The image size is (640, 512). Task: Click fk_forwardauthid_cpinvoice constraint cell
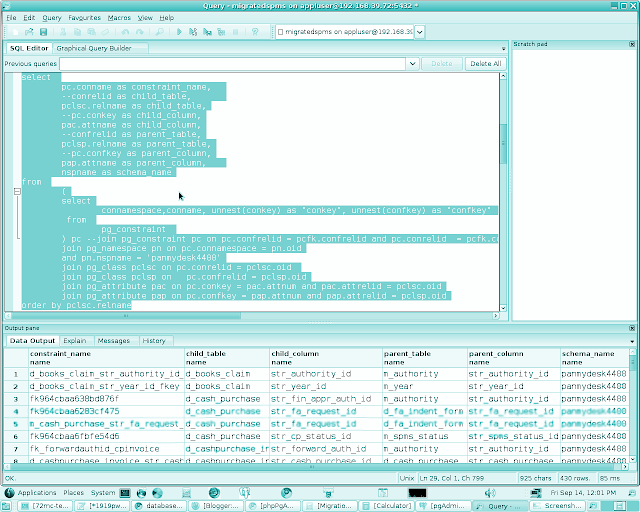click(106, 449)
